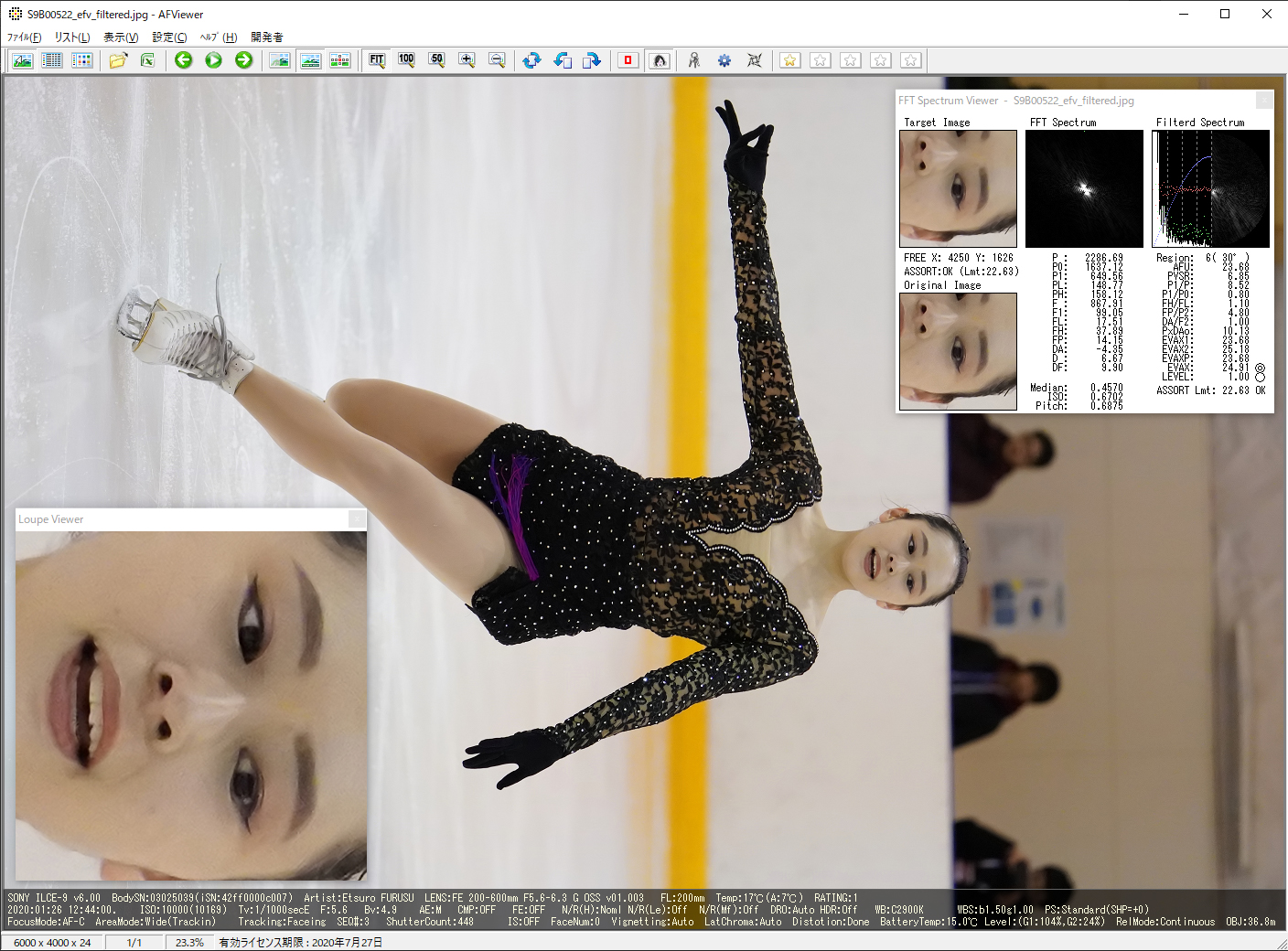The image size is (1288, 951).
Task: Open the 設定(C) menu
Action: [x=169, y=37]
